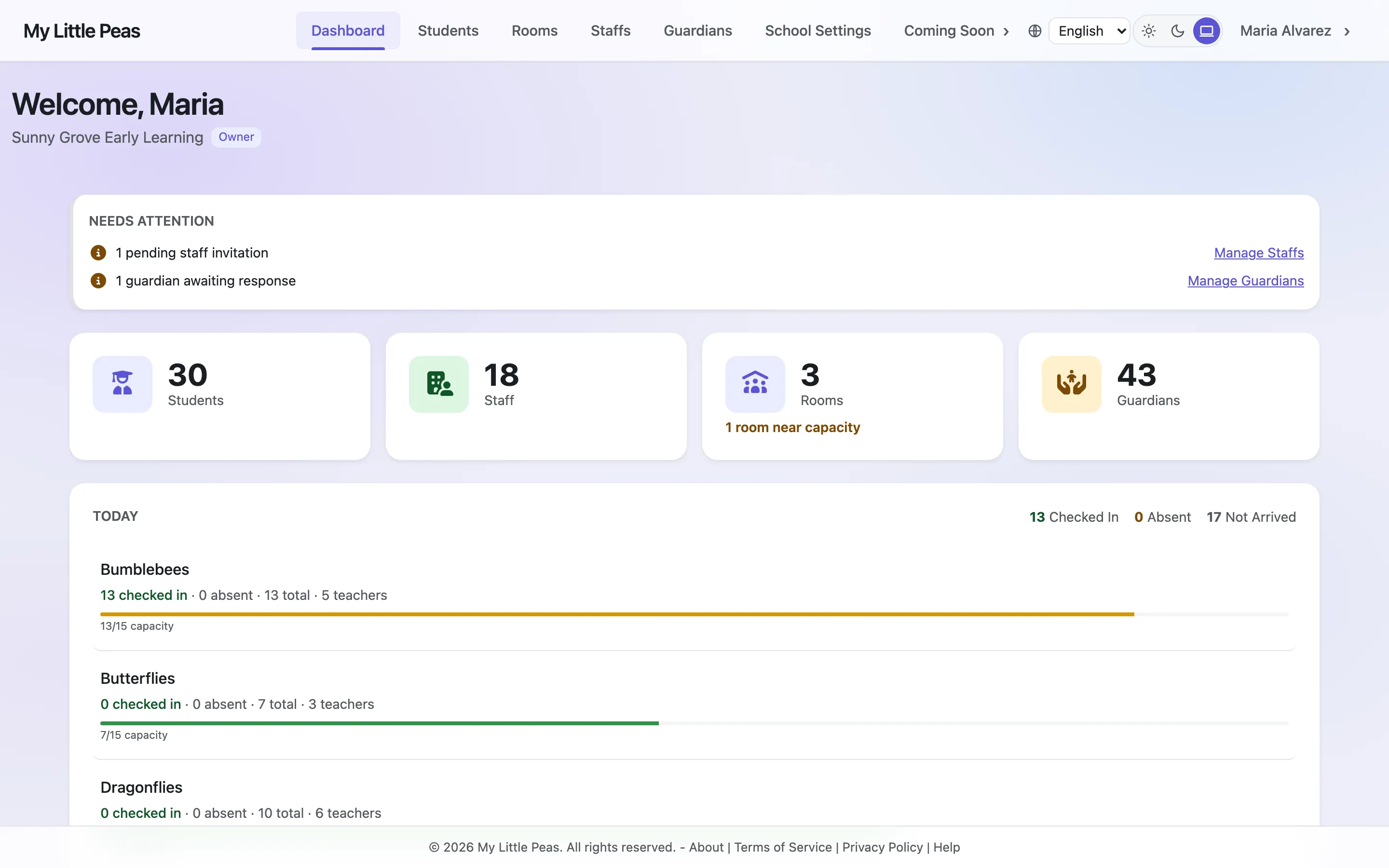Click the globe language icon
Image resolution: width=1389 pixels, height=868 pixels.
click(x=1035, y=31)
